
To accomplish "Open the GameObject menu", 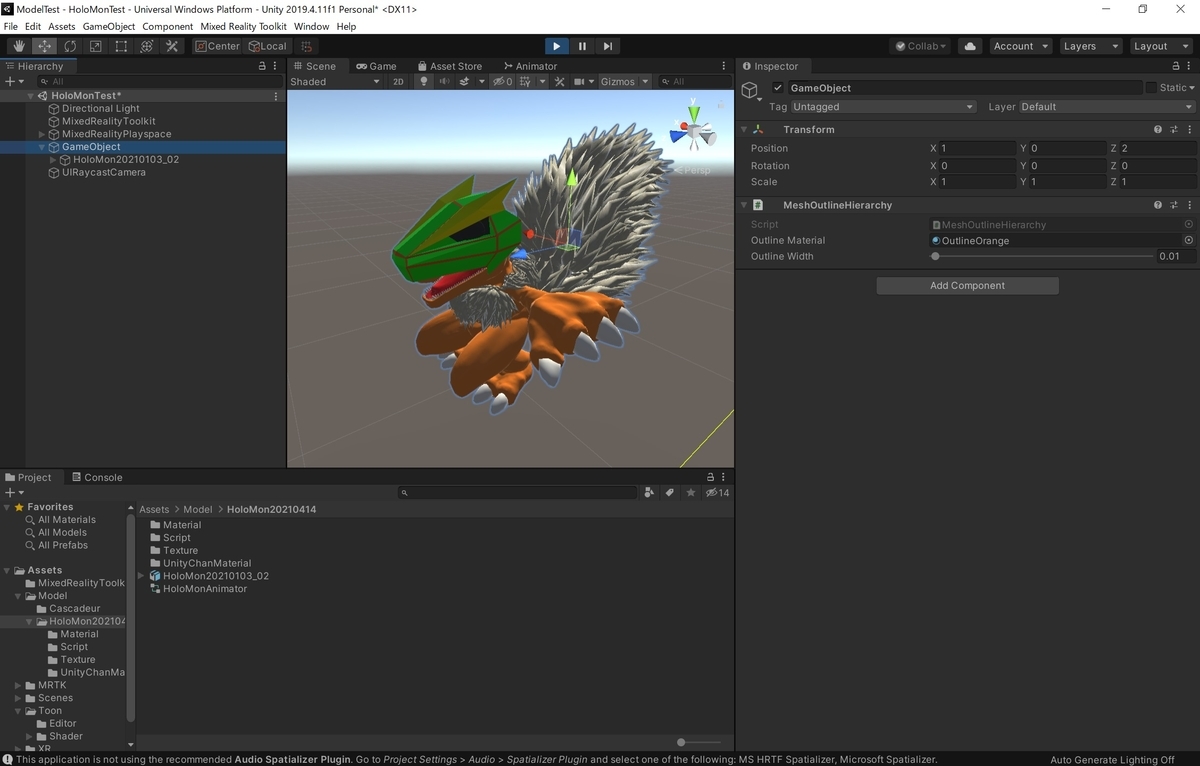I will point(108,27).
